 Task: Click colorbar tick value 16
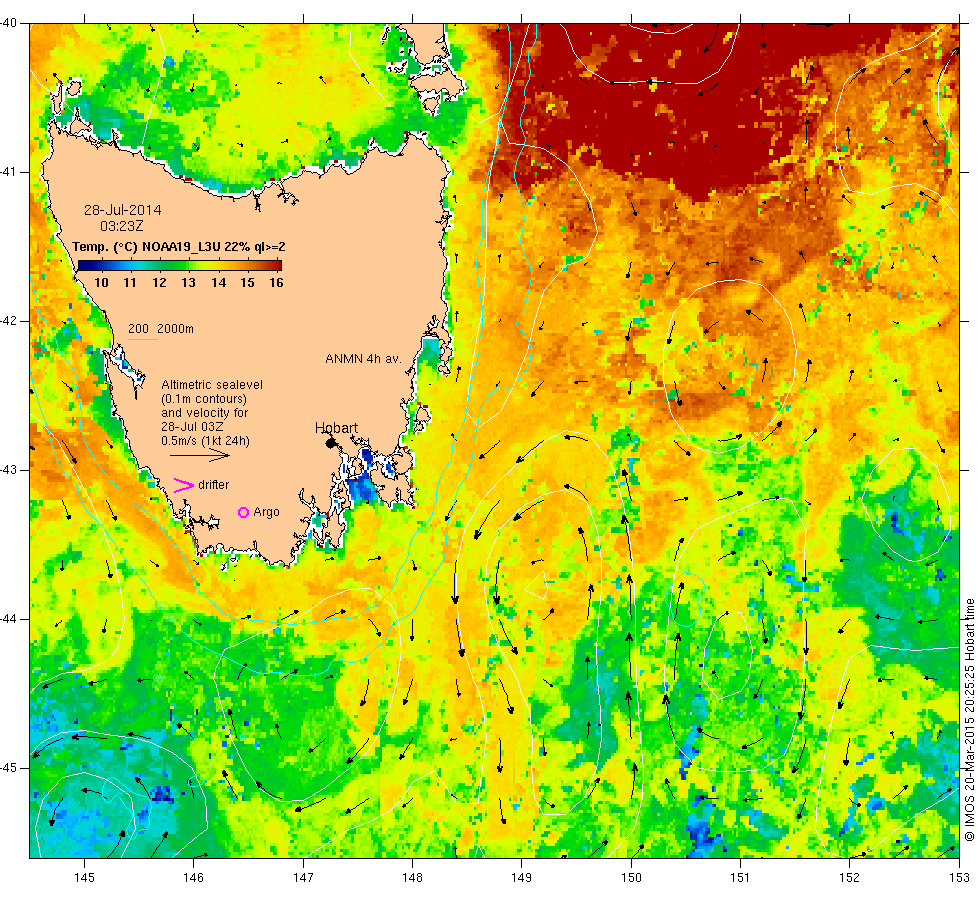276,282
